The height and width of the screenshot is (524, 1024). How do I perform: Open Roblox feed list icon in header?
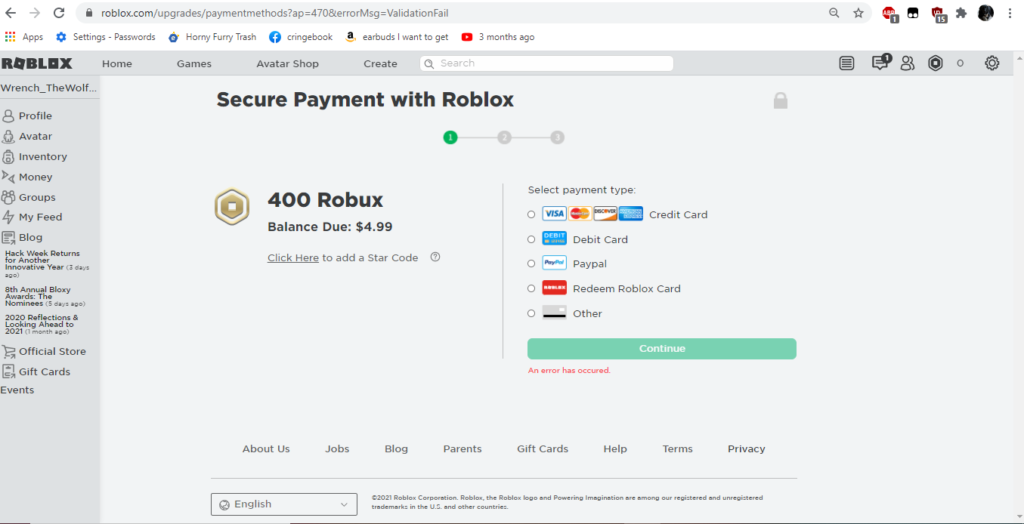tap(846, 63)
